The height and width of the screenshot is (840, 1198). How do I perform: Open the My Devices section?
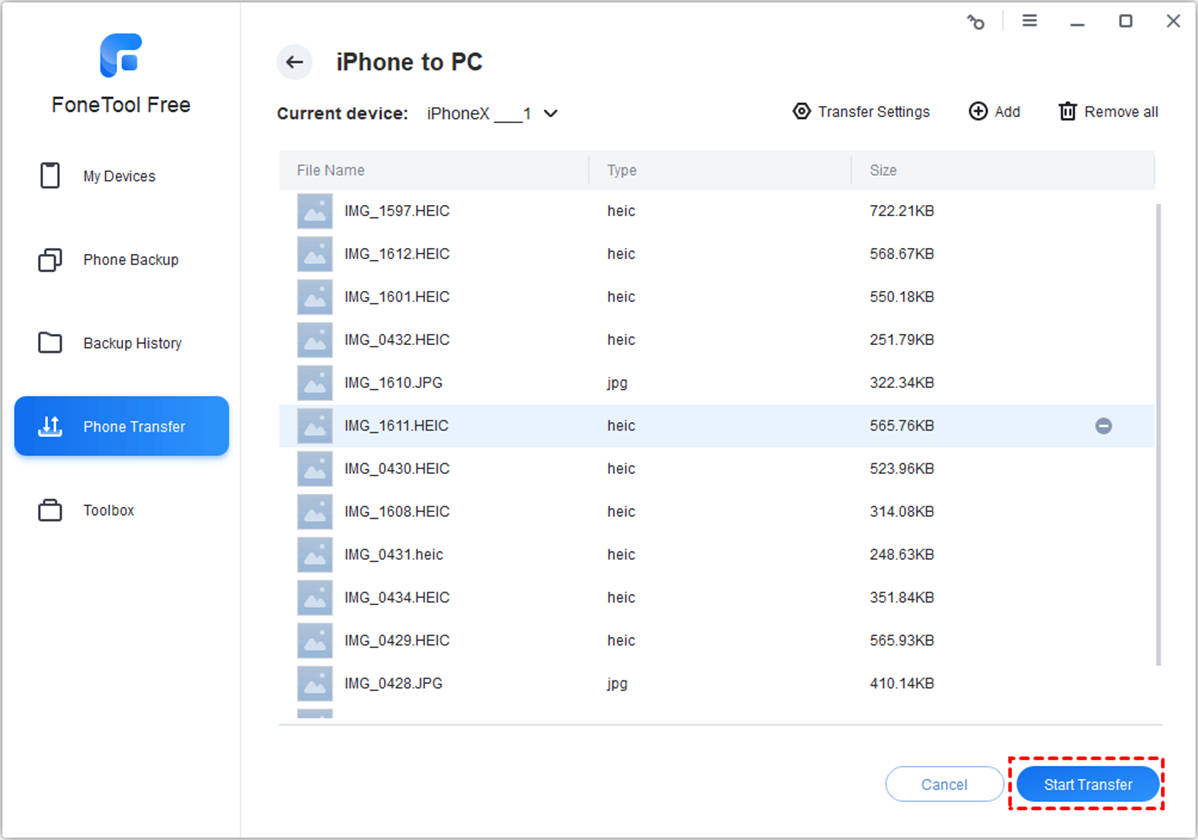tap(120, 176)
